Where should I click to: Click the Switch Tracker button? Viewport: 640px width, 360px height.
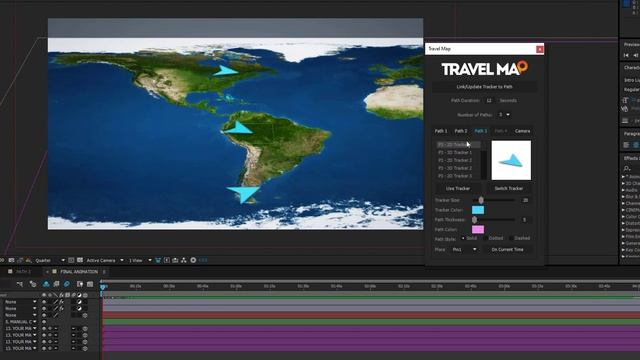(x=509, y=189)
